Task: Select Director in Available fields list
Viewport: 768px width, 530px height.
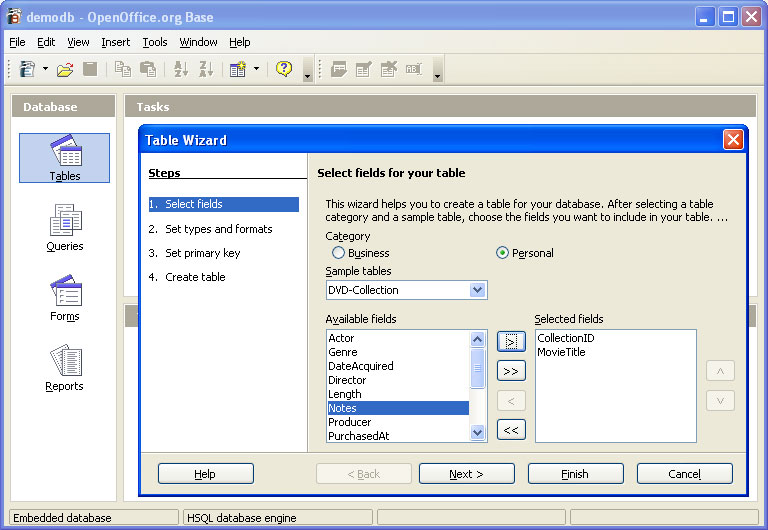Action: tap(347, 380)
